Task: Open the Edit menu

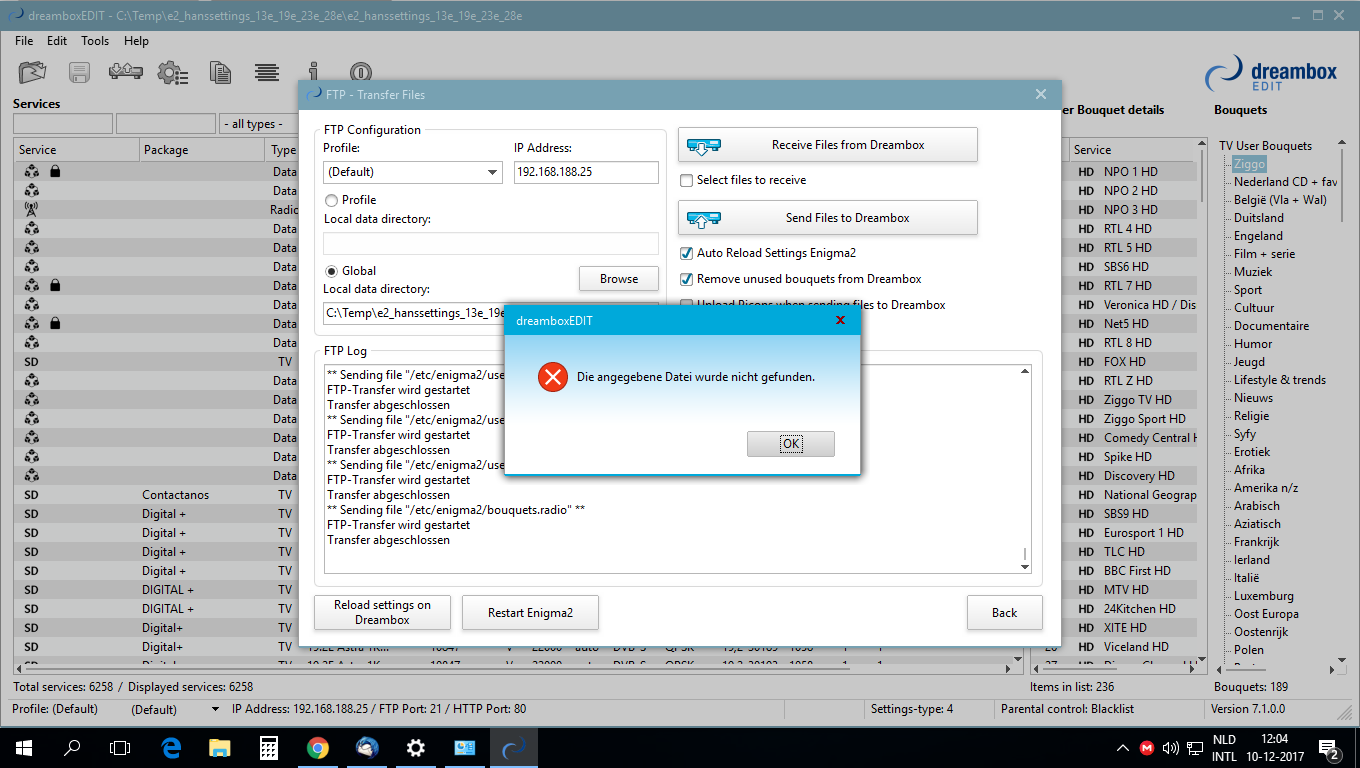Action: (57, 41)
